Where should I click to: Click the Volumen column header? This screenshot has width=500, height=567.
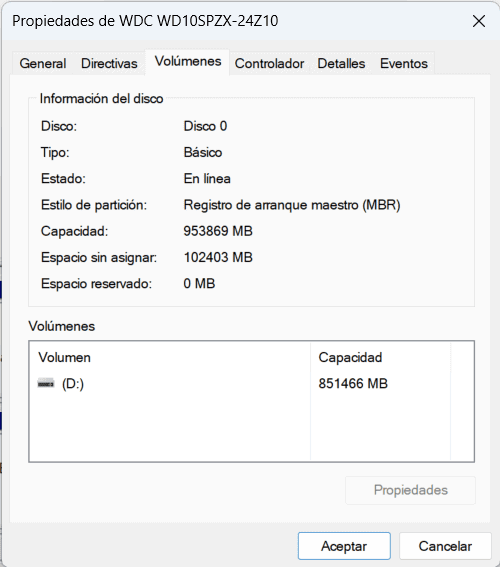[x=169, y=358]
